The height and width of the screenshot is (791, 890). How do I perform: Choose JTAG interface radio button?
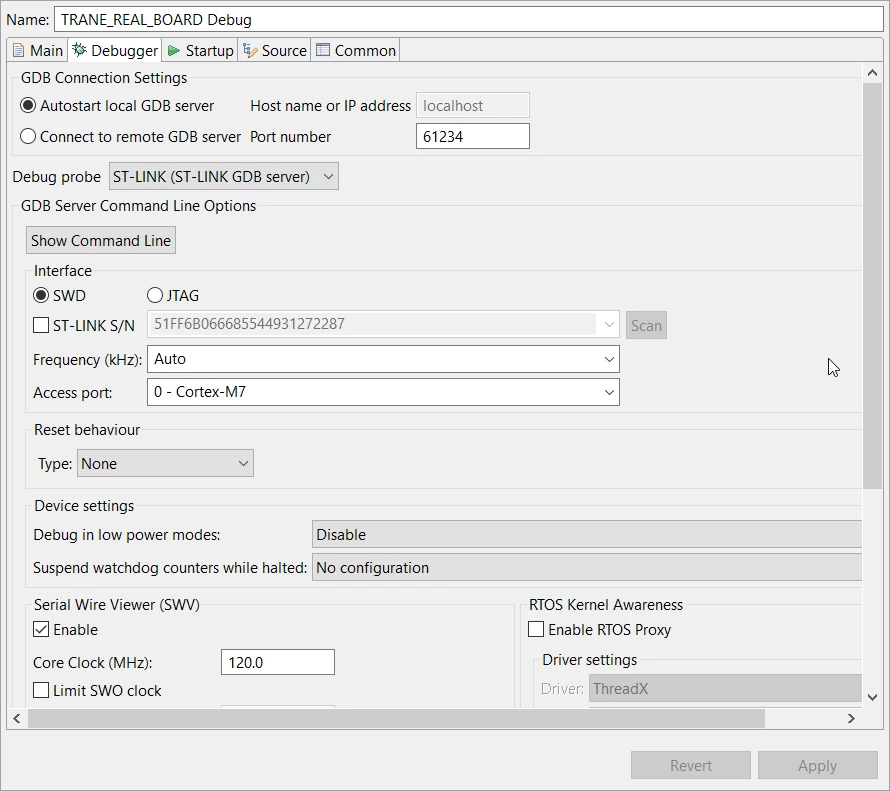pos(173,296)
